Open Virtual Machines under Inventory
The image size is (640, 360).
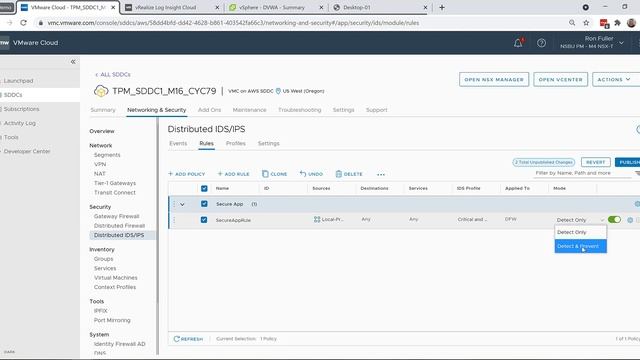click(116, 278)
